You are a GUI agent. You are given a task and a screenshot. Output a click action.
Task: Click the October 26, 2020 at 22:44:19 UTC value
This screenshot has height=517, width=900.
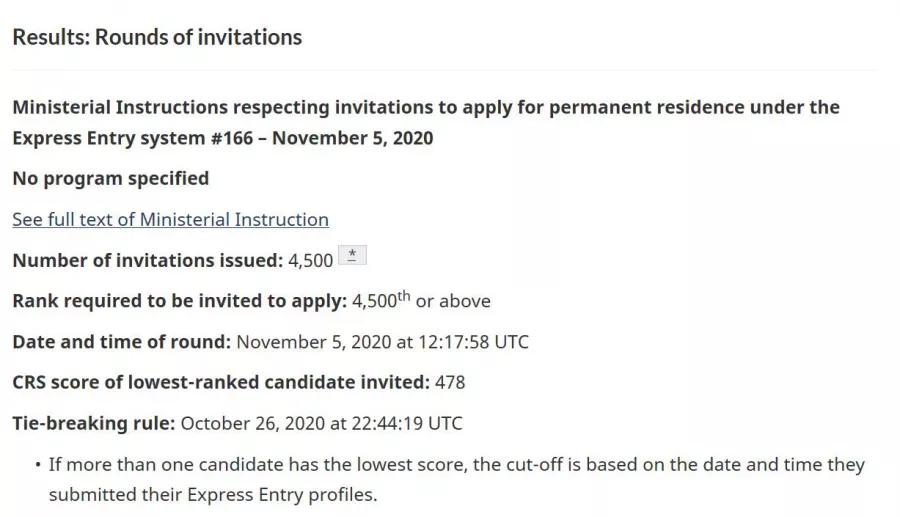(x=321, y=423)
